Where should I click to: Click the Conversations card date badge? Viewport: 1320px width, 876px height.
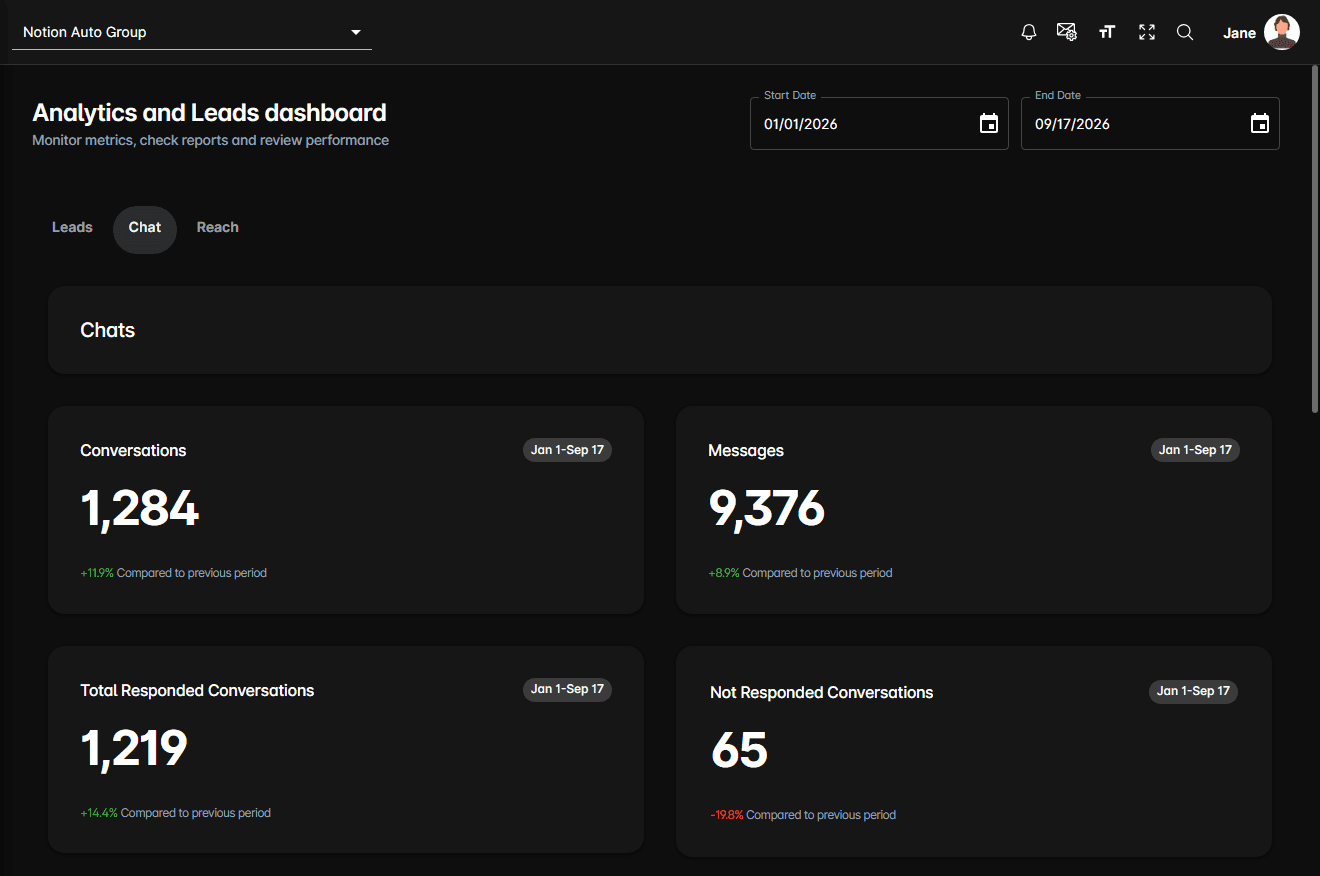(x=567, y=450)
